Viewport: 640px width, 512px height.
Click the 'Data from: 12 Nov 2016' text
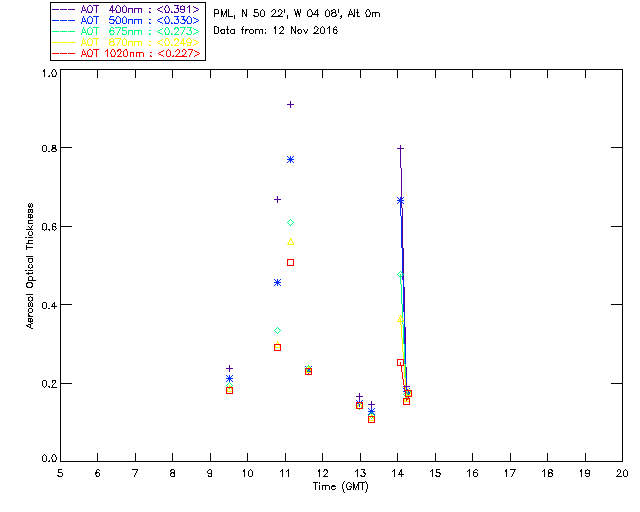point(276,31)
